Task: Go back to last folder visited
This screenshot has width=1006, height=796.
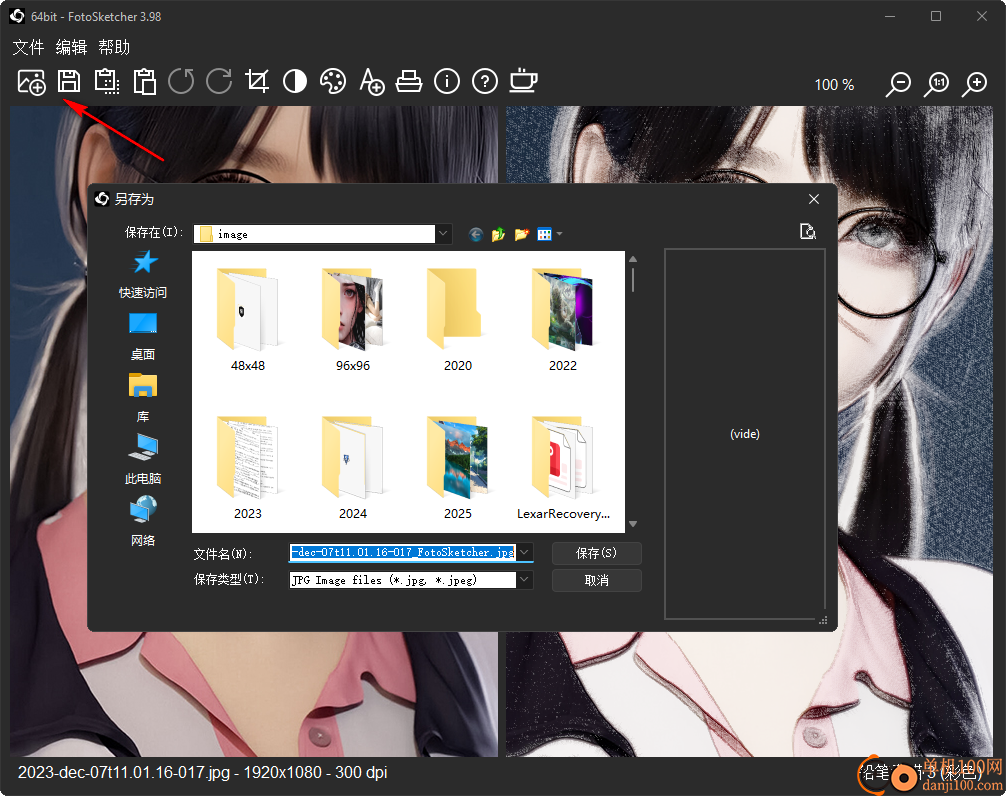Action: point(475,234)
